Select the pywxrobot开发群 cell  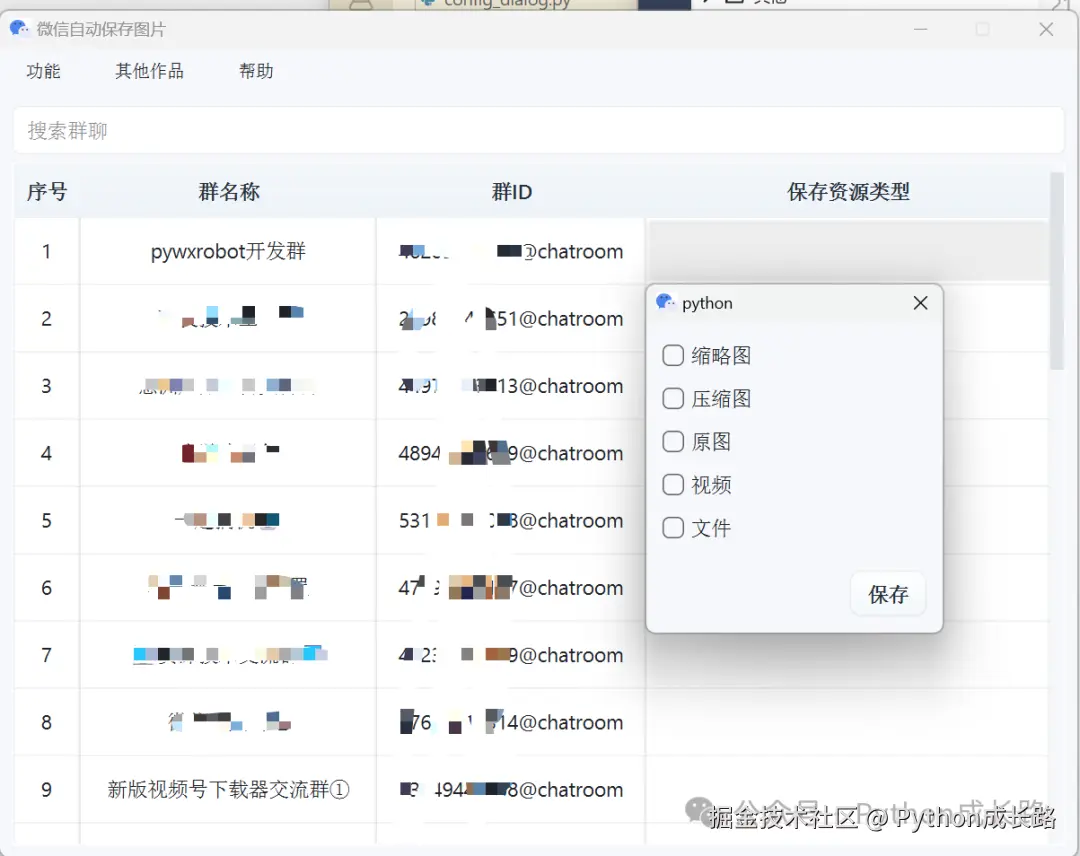click(x=228, y=251)
